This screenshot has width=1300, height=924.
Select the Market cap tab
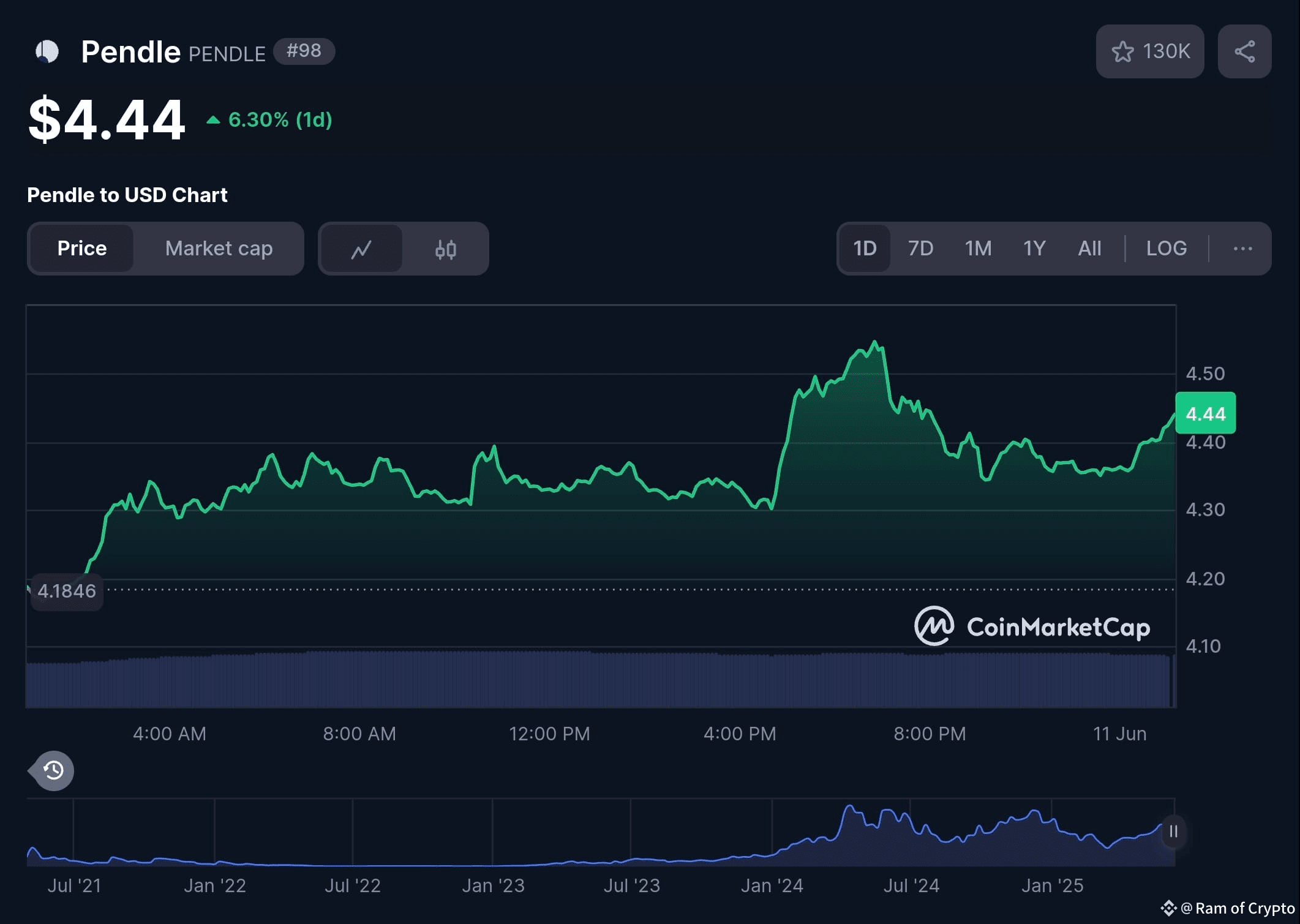(x=219, y=249)
